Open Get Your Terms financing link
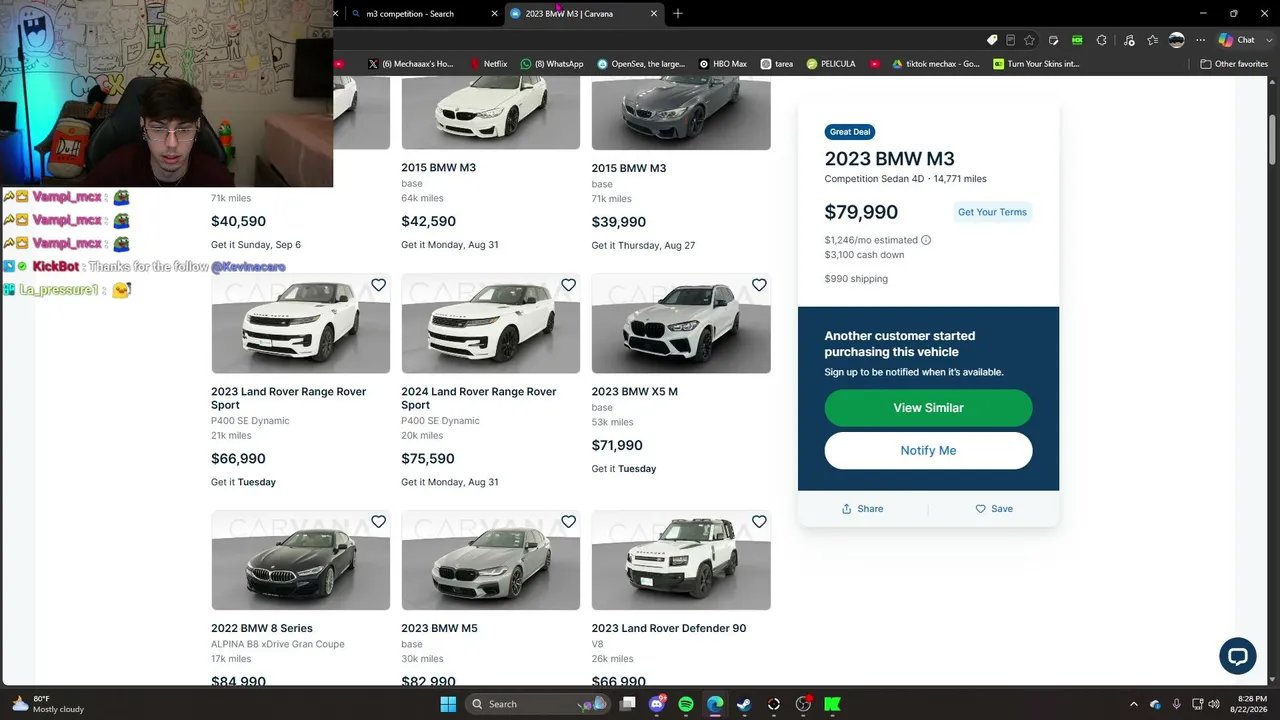This screenshot has height=720, width=1280. [992, 212]
